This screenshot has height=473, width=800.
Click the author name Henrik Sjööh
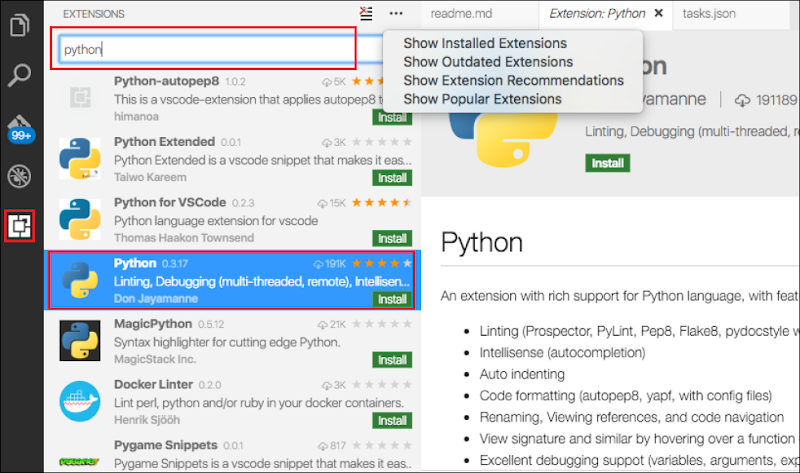click(147, 420)
